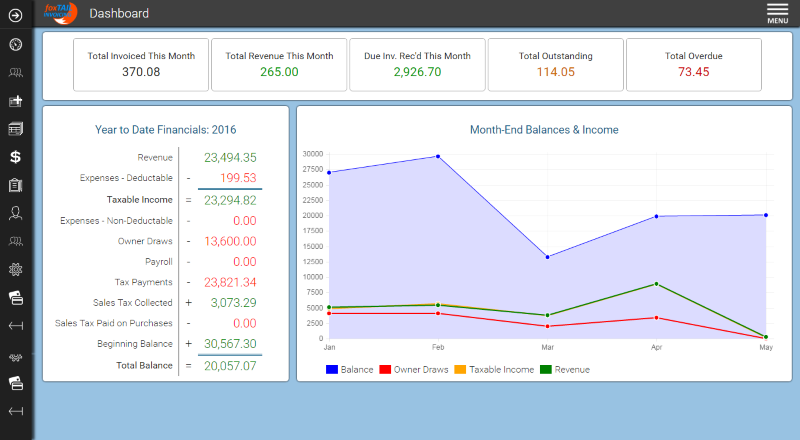Viewport: 800px width, 440px height.
Task: Open the hamburger MENU at top right
Action: [777, 13]
